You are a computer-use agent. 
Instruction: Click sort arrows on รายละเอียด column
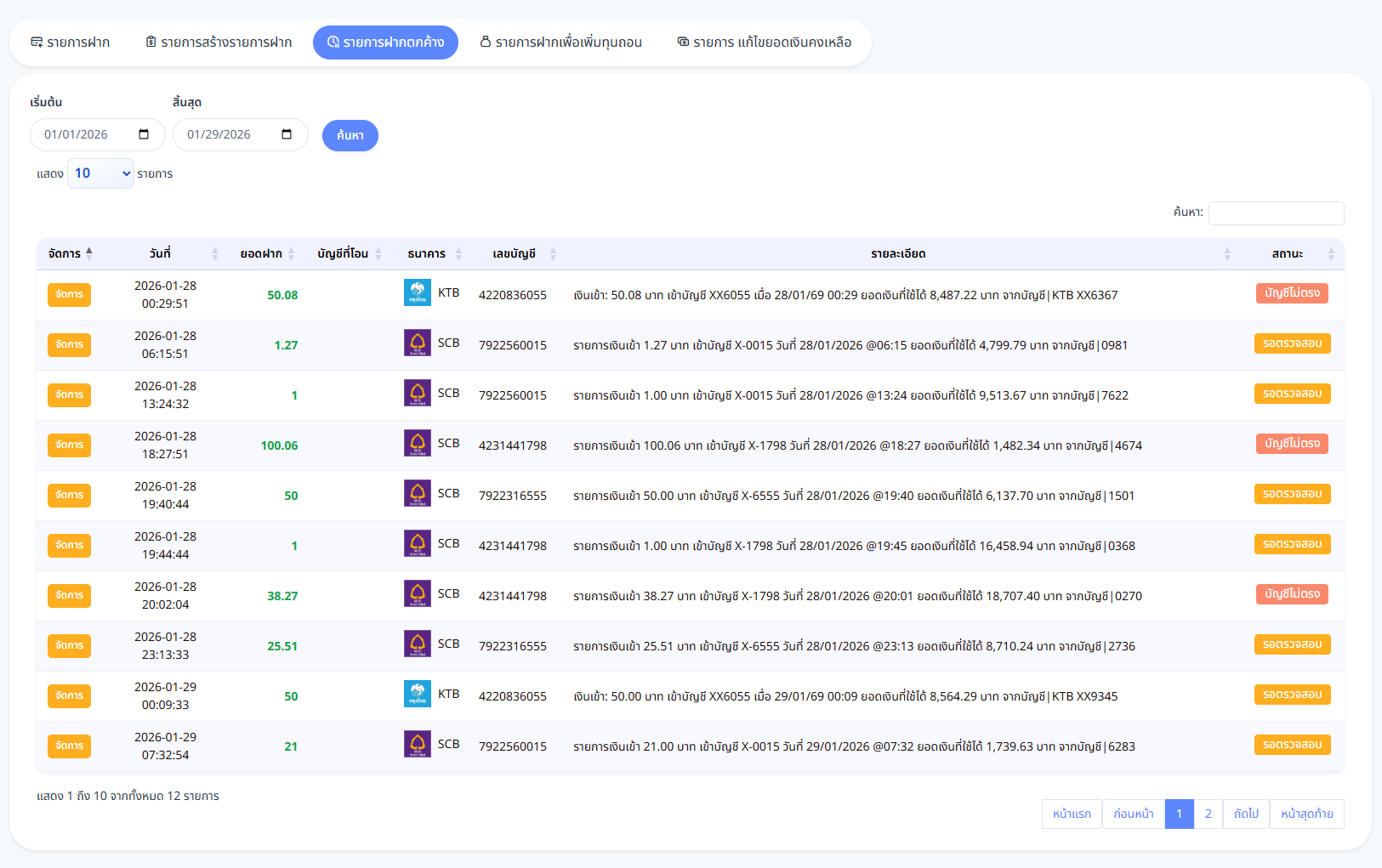[x=1227, y=254]
